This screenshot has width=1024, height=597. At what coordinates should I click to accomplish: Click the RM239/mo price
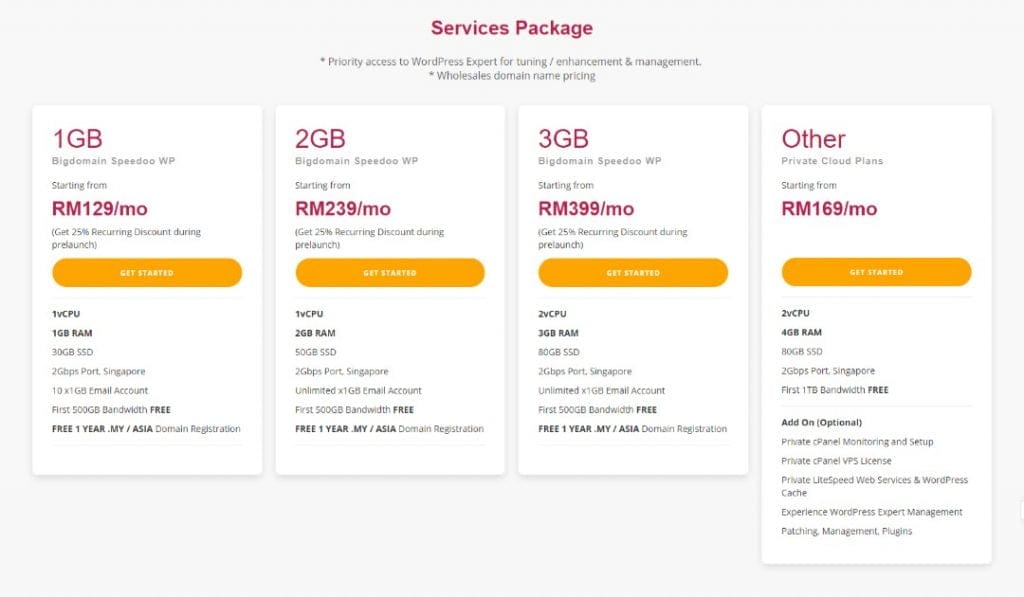click(x=343, y=209)
